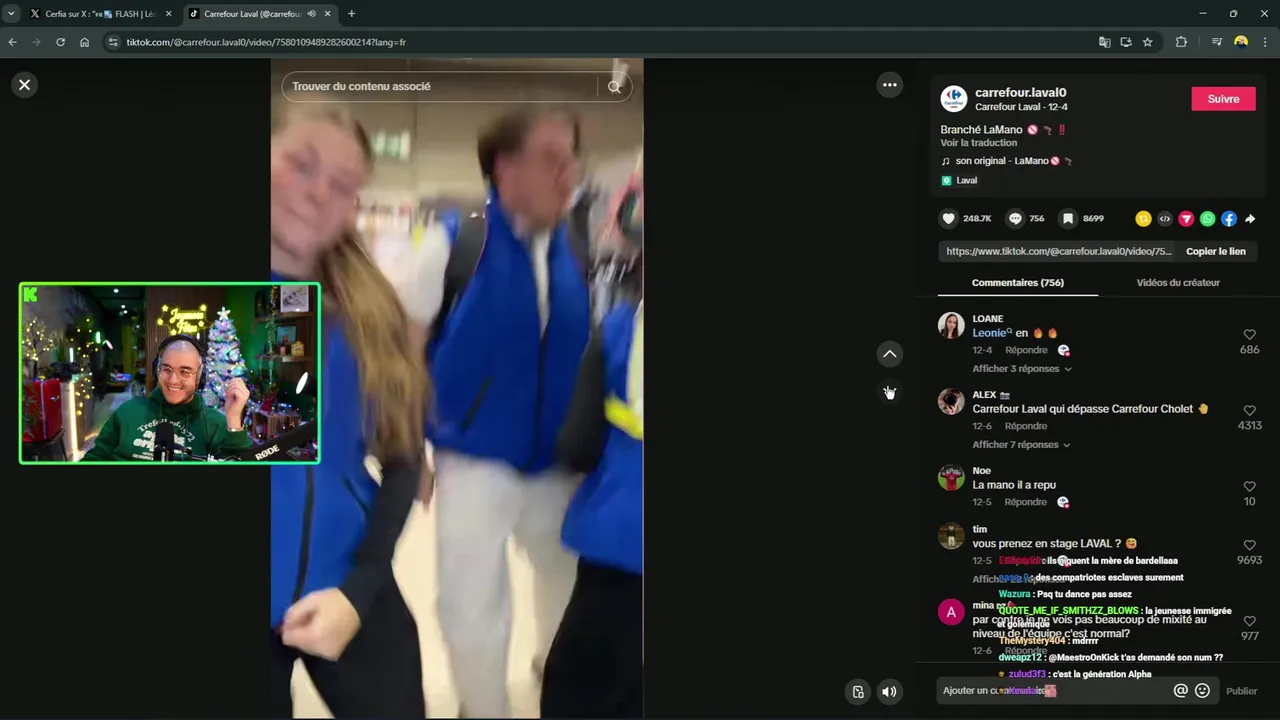Close the Carrefour Laval tab
Viewport: 1280px width, 720px height.
[328, 14]
